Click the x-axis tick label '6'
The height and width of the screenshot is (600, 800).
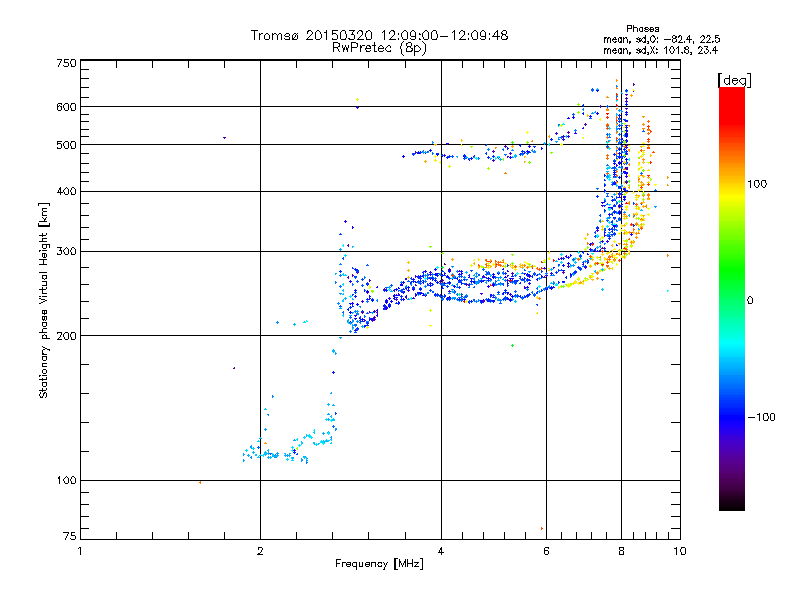[546, 551]
